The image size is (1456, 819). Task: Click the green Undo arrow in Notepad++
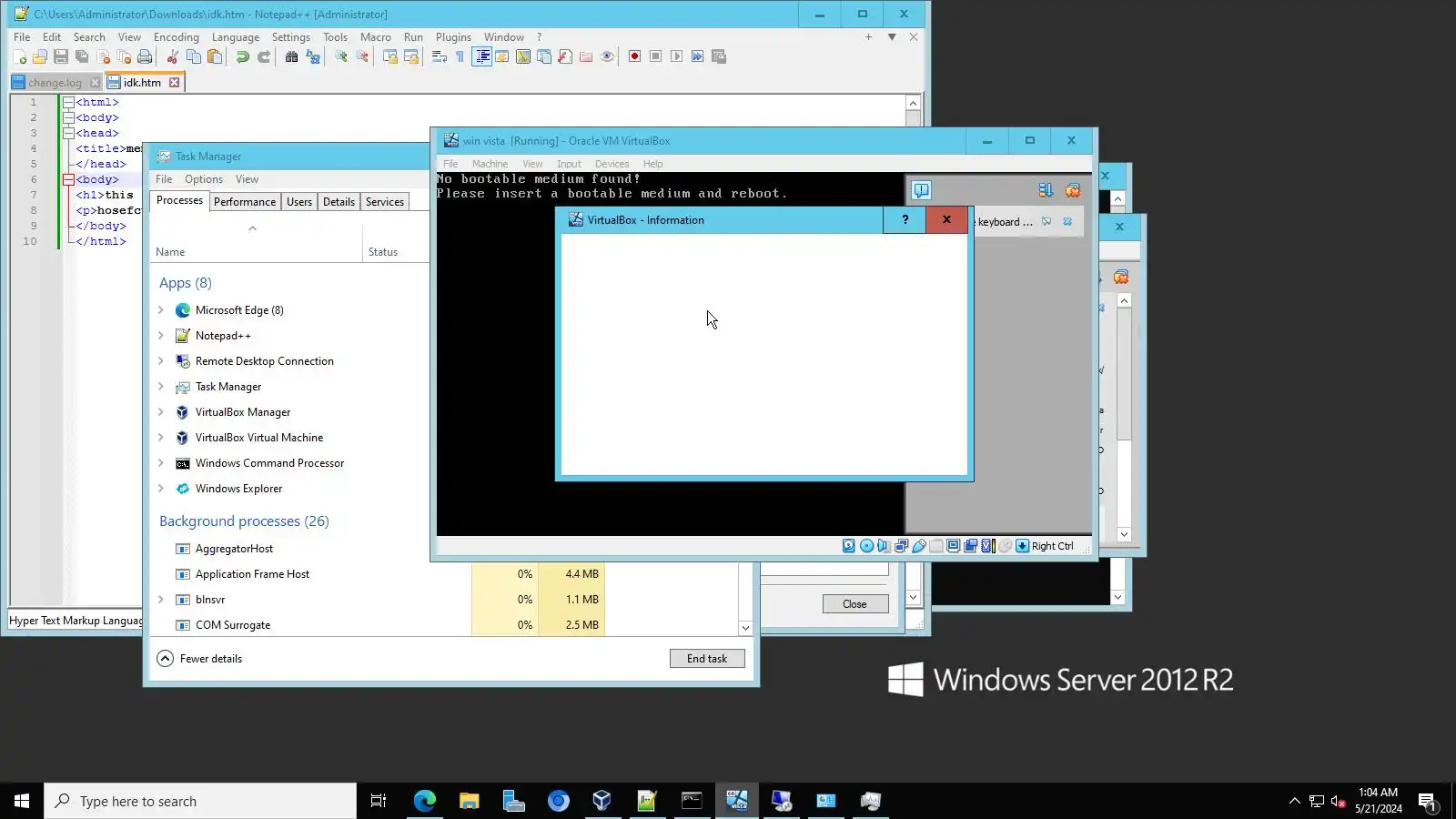[243, 56]
